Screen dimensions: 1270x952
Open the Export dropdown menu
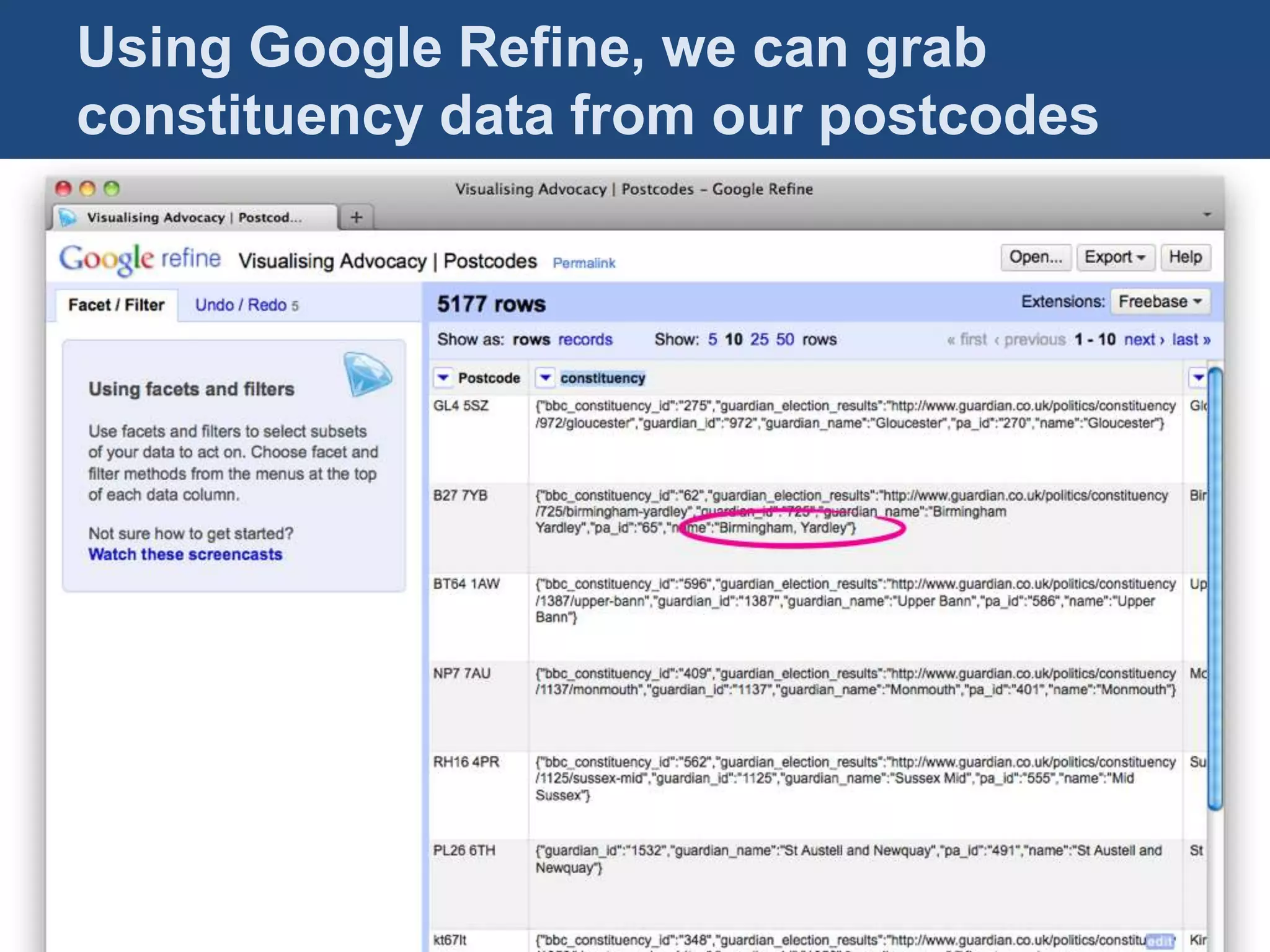click(x=1115, y=257)
